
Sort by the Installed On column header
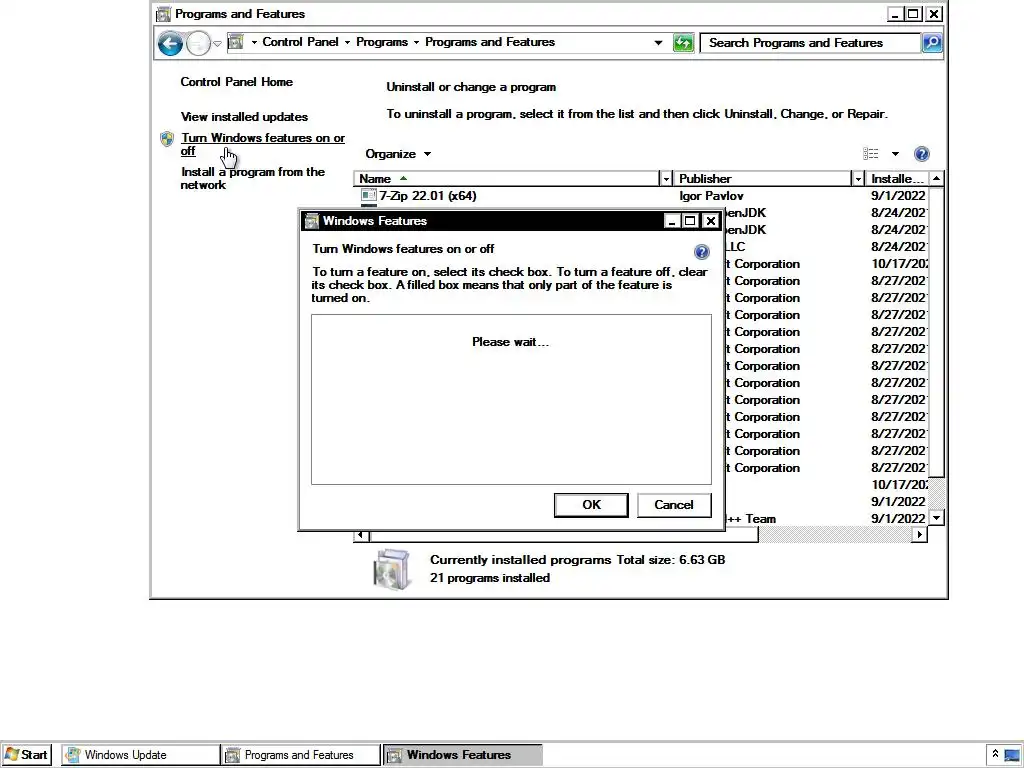point(897,179)
